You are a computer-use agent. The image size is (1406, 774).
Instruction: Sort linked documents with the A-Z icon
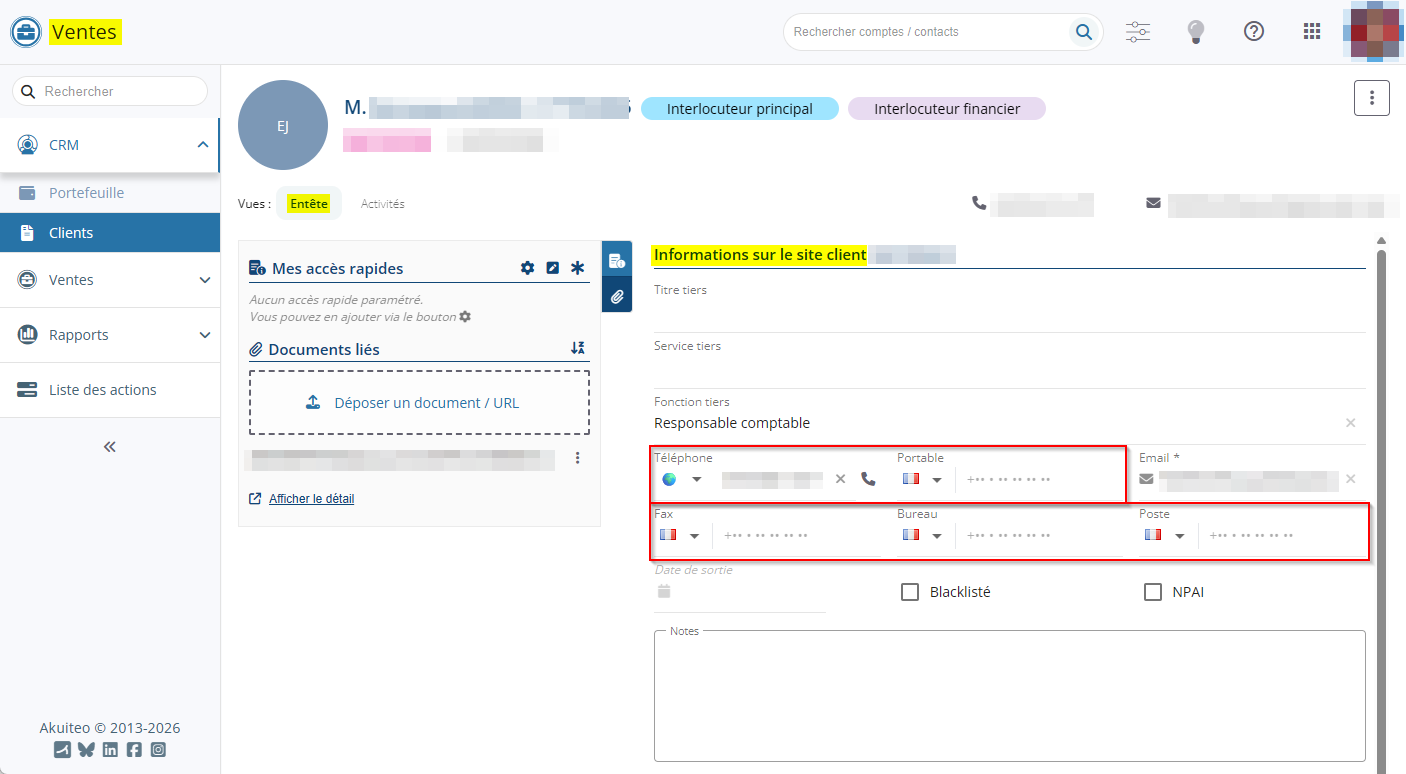tap(577, 348)
